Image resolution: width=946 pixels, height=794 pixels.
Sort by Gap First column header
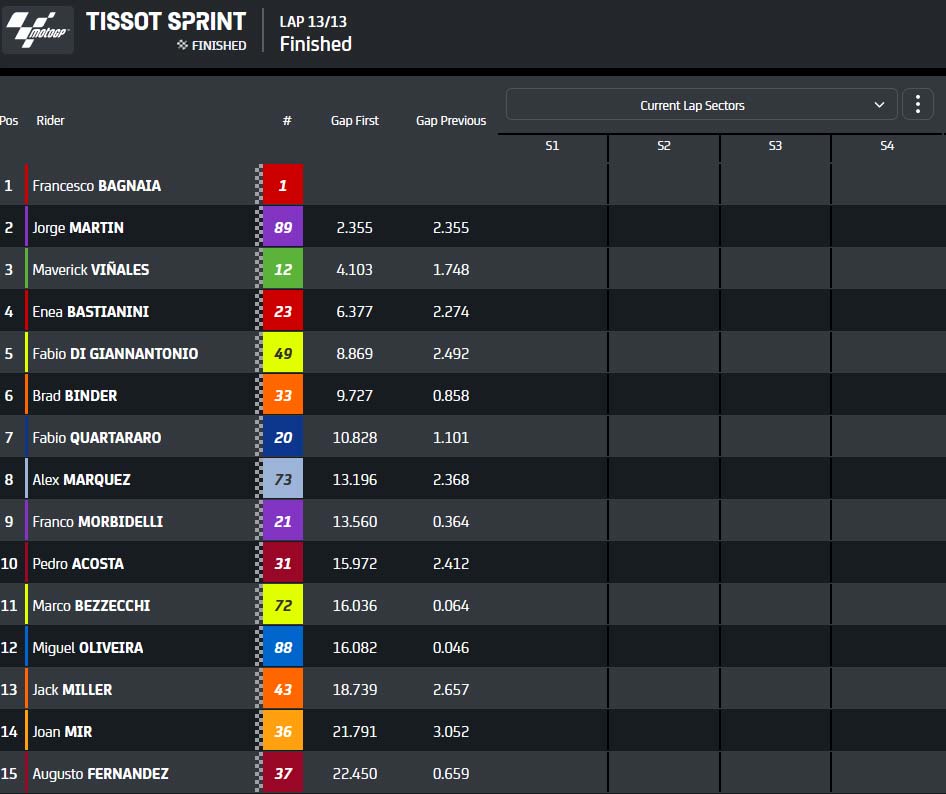tap(355, 121)
